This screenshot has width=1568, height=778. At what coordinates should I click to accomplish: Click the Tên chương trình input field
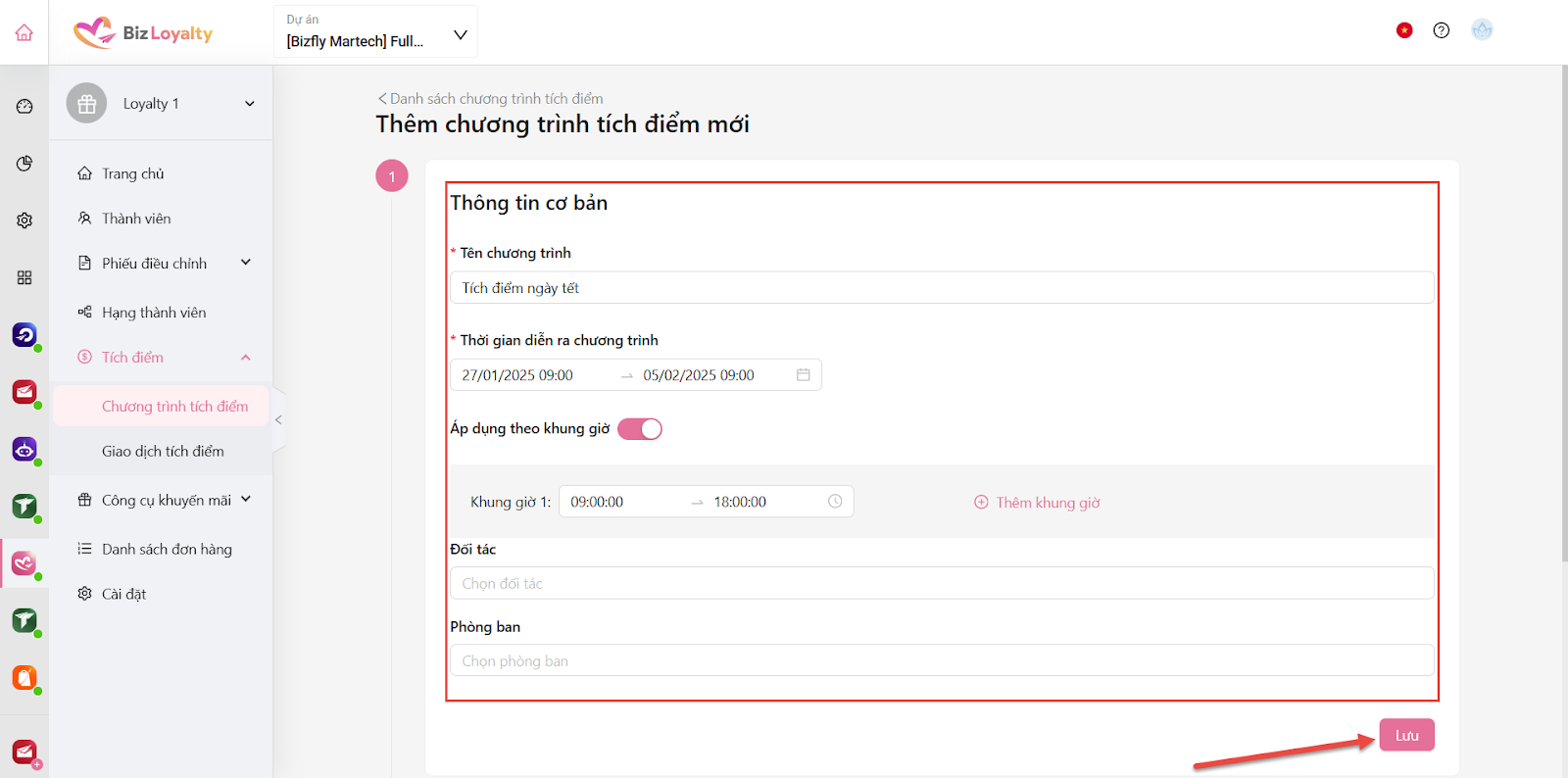tap(942, 287)
